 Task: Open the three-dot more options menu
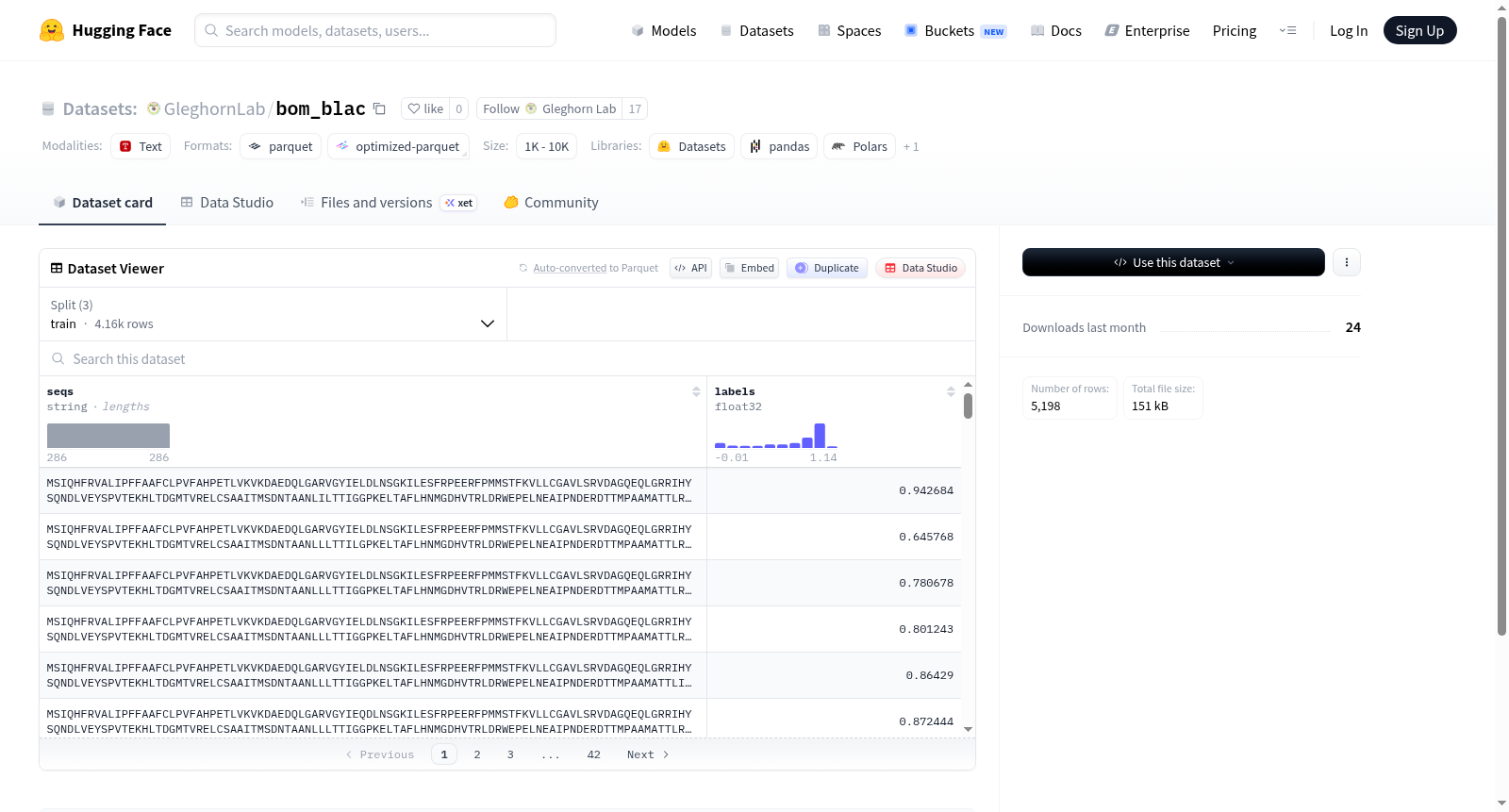(x=1347, y=262)
